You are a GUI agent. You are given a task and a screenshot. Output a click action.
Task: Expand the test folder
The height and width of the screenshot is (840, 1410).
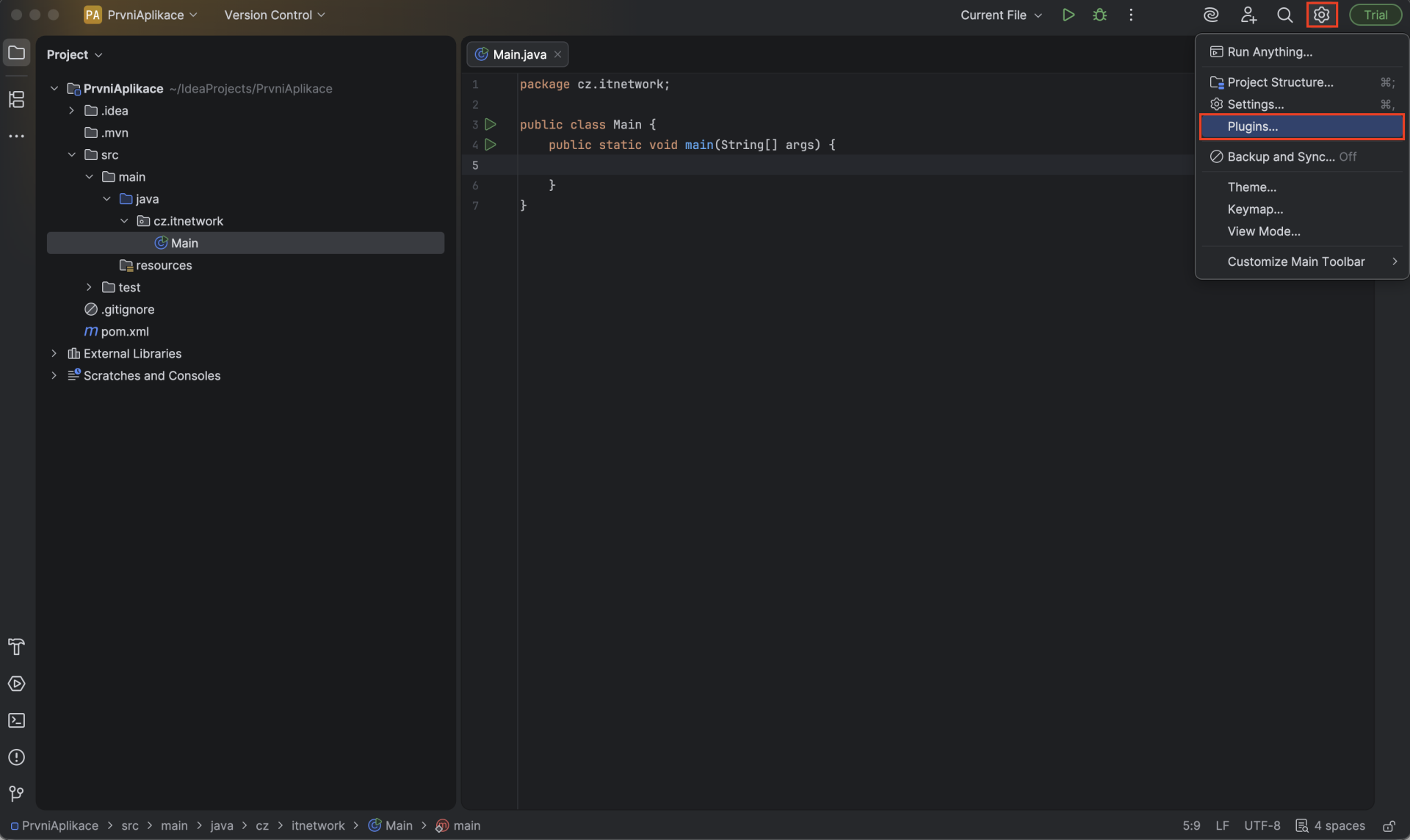pos(89,286)
